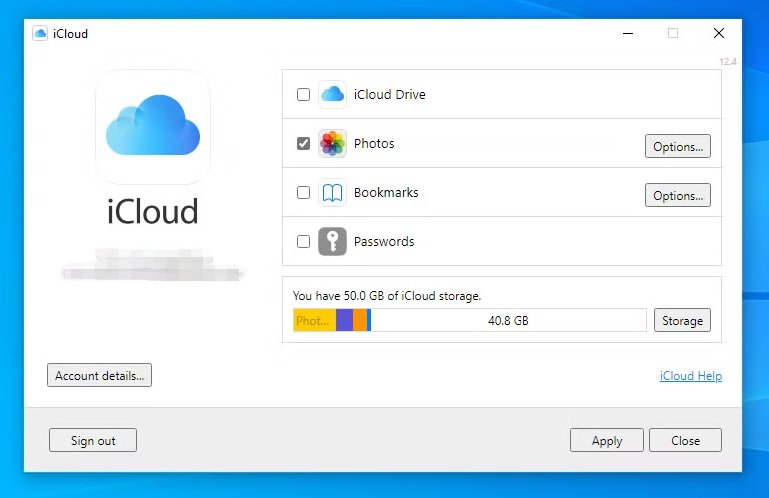Sign out of iCloud
Image resolution: width=769 pixels, height=498 pixels.
93,440
